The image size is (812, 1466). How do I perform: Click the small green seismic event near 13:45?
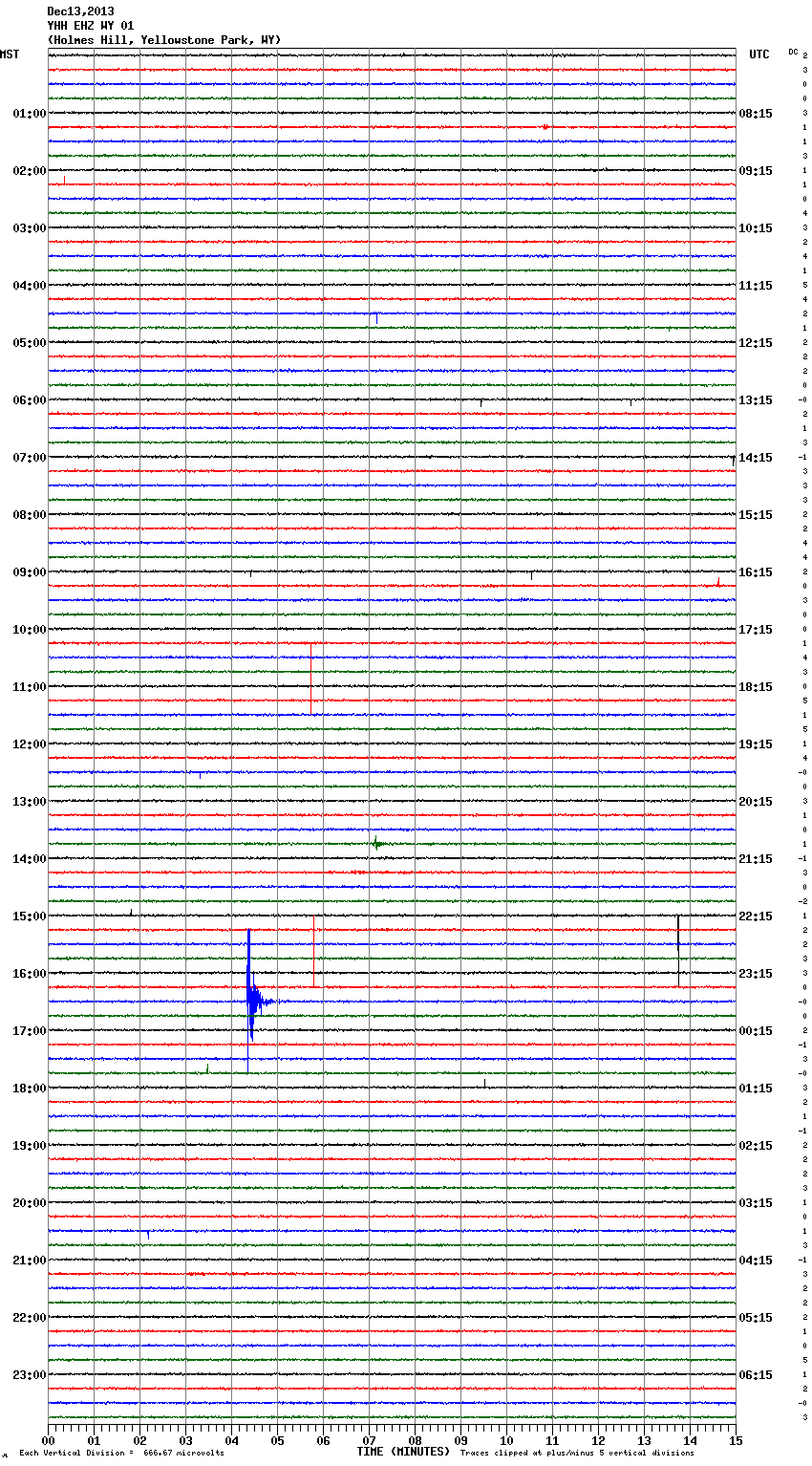pyautogui.click(x=377, y=843)
